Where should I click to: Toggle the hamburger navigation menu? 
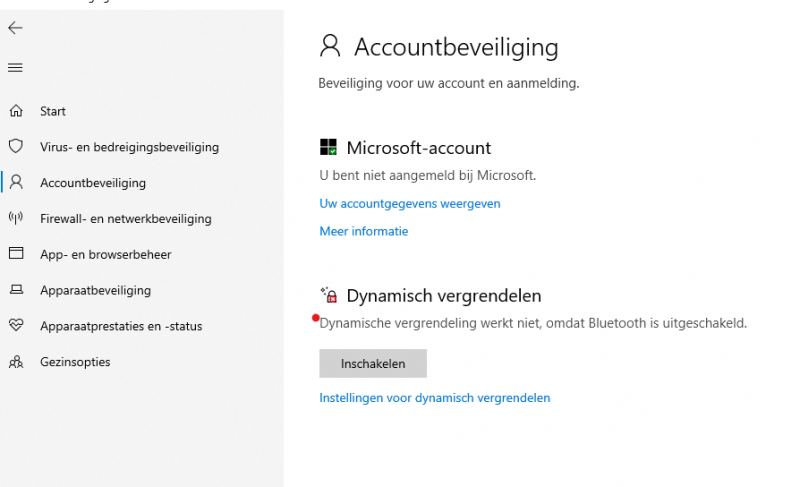pos(15,67)
